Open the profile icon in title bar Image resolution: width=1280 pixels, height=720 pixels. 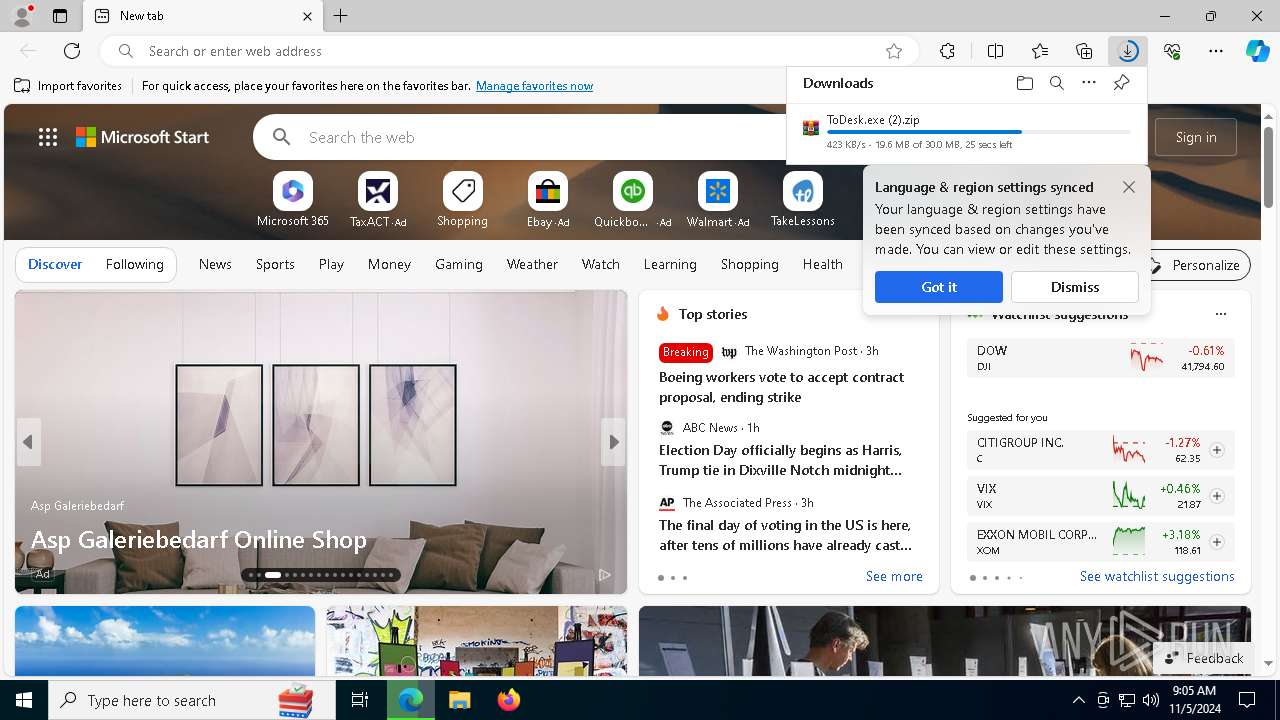point(22,16)
